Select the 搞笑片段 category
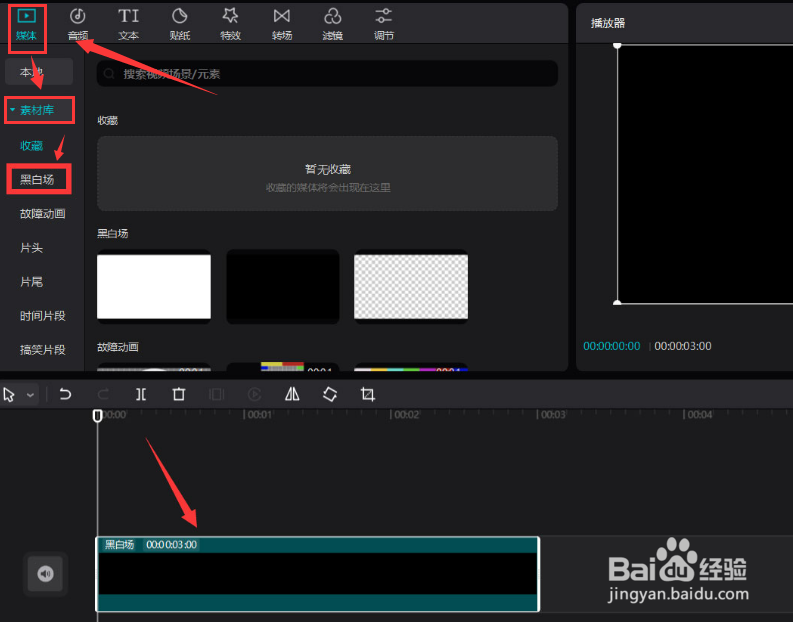 pos(42,349)
